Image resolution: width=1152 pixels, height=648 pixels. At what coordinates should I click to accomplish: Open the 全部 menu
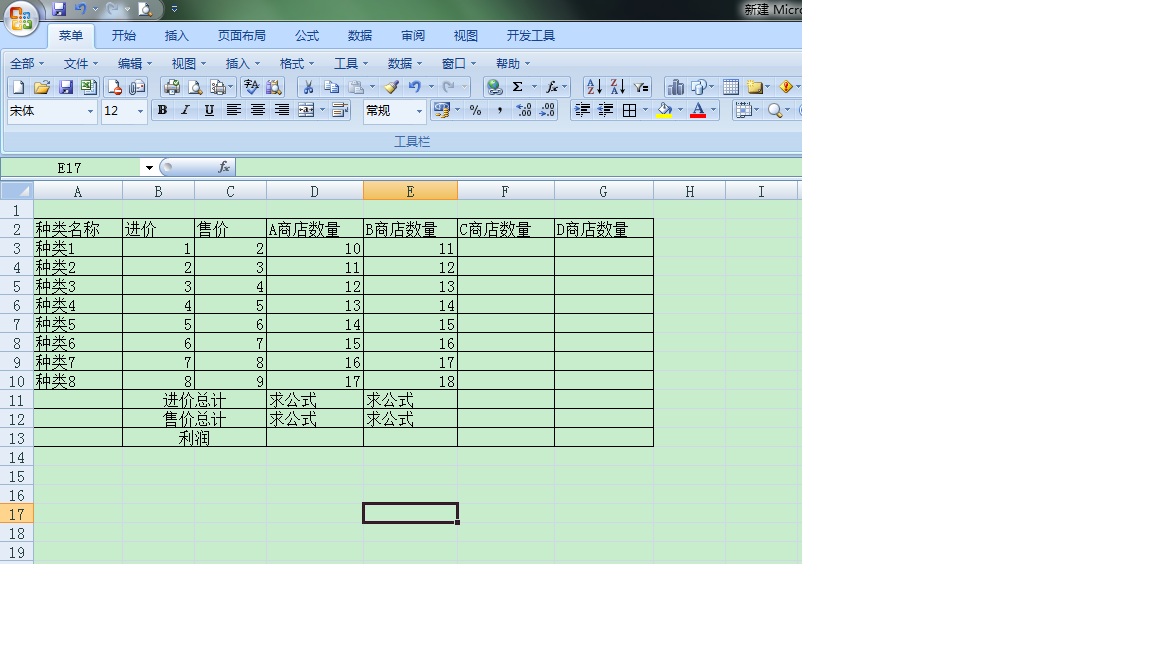click(x=27, y=64)
